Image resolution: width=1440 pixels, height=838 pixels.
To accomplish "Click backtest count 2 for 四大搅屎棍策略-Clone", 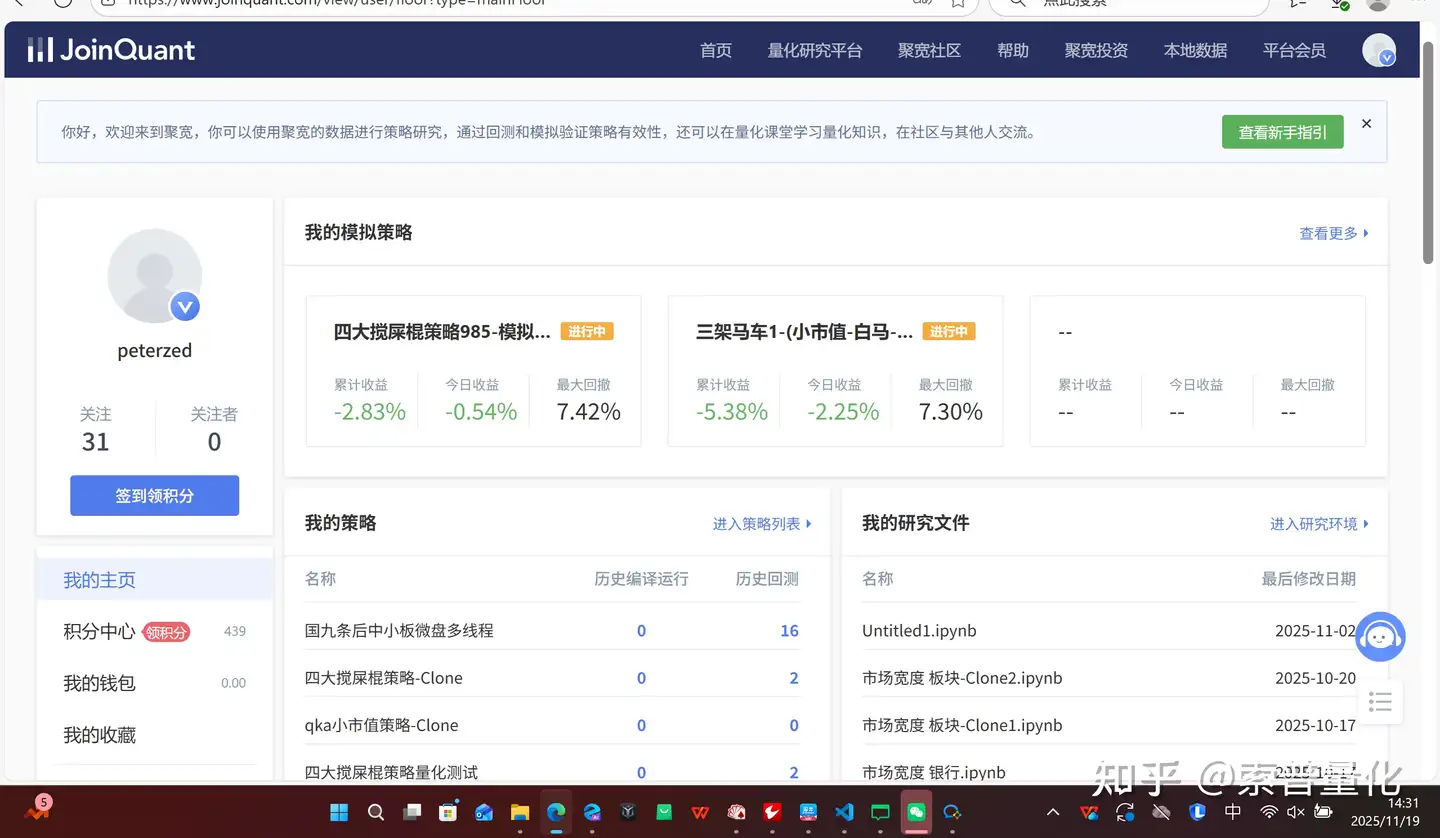I will [x=794, y=678].
